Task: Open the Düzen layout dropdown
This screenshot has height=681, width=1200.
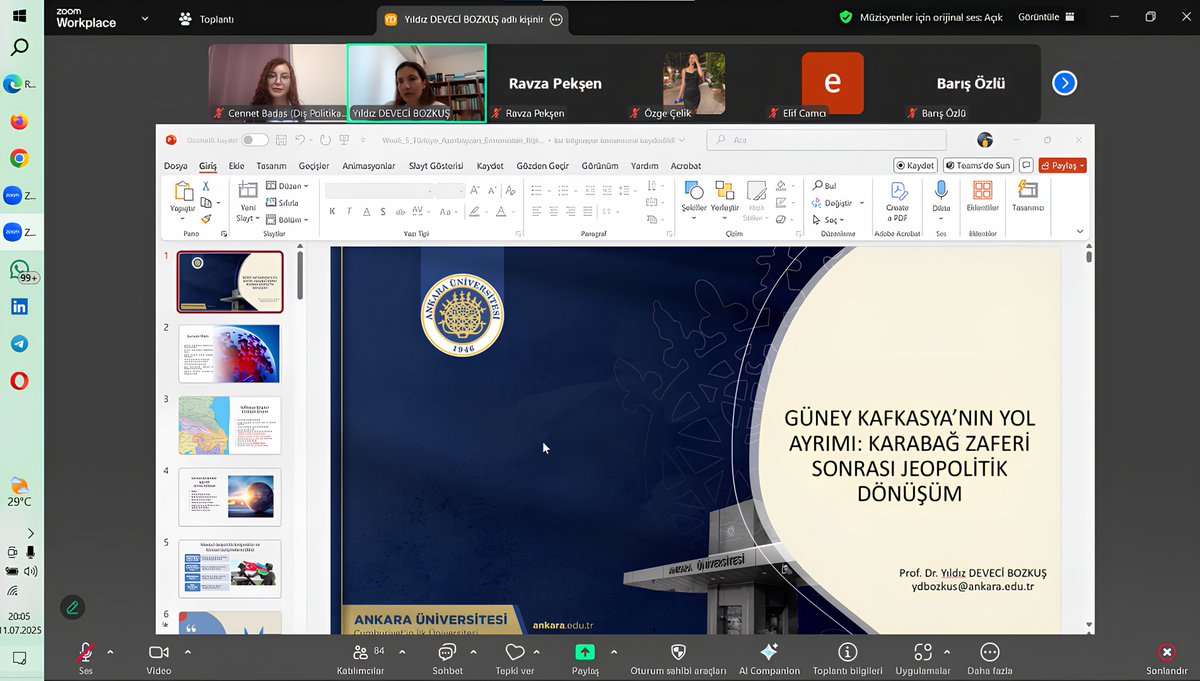Action: click(288, 186)
